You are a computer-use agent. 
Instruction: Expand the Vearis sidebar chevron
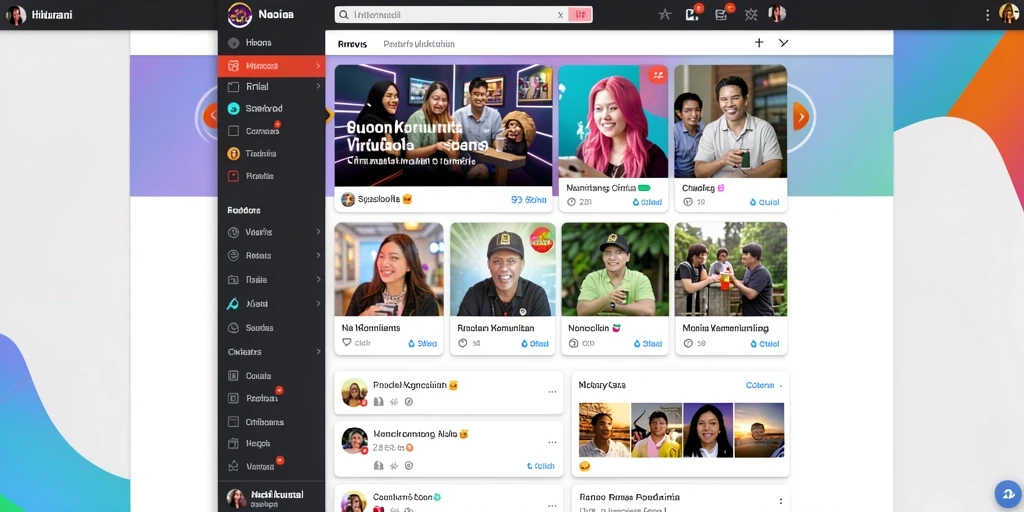tap(318, 232)
